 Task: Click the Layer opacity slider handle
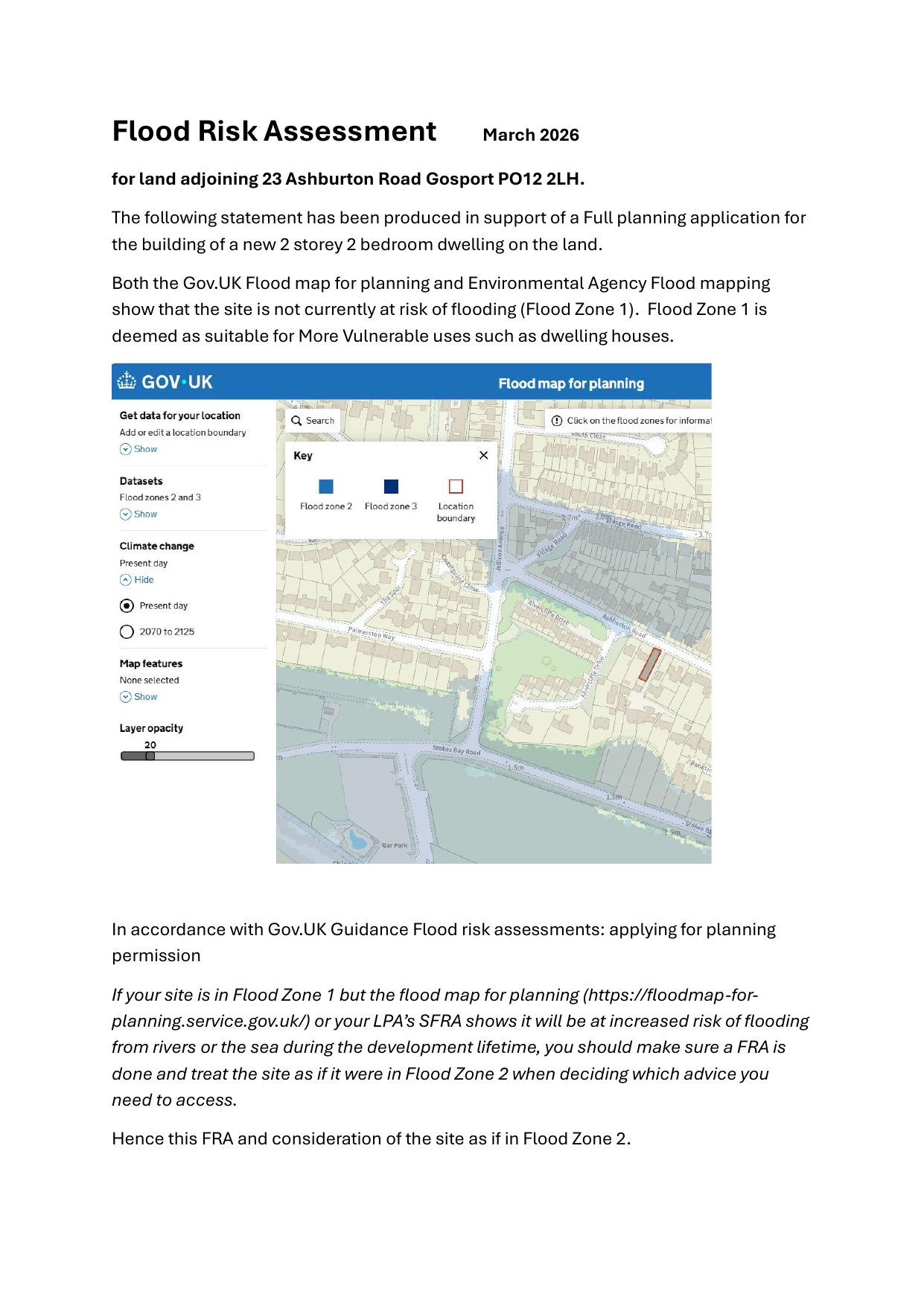150,756
